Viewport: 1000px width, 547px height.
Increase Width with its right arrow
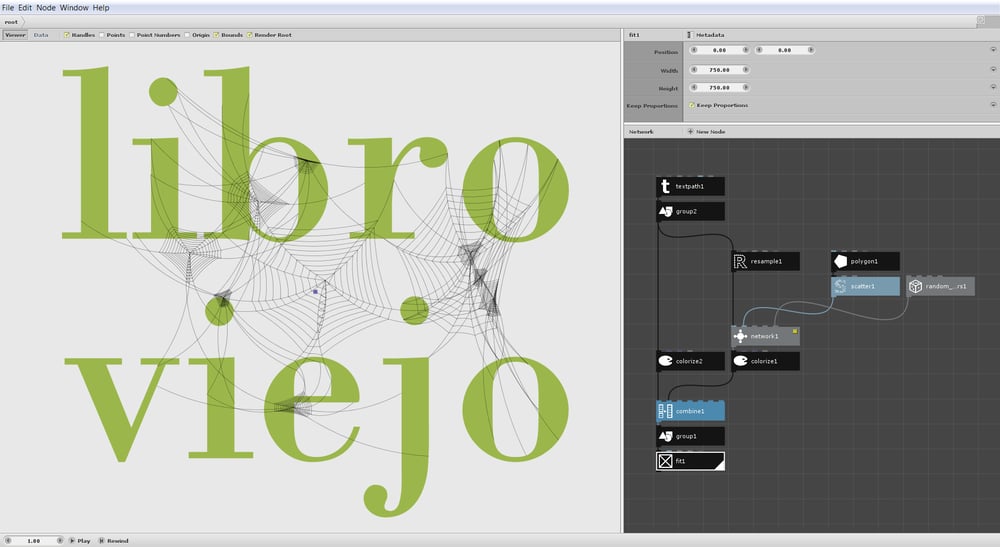[746, 69]
